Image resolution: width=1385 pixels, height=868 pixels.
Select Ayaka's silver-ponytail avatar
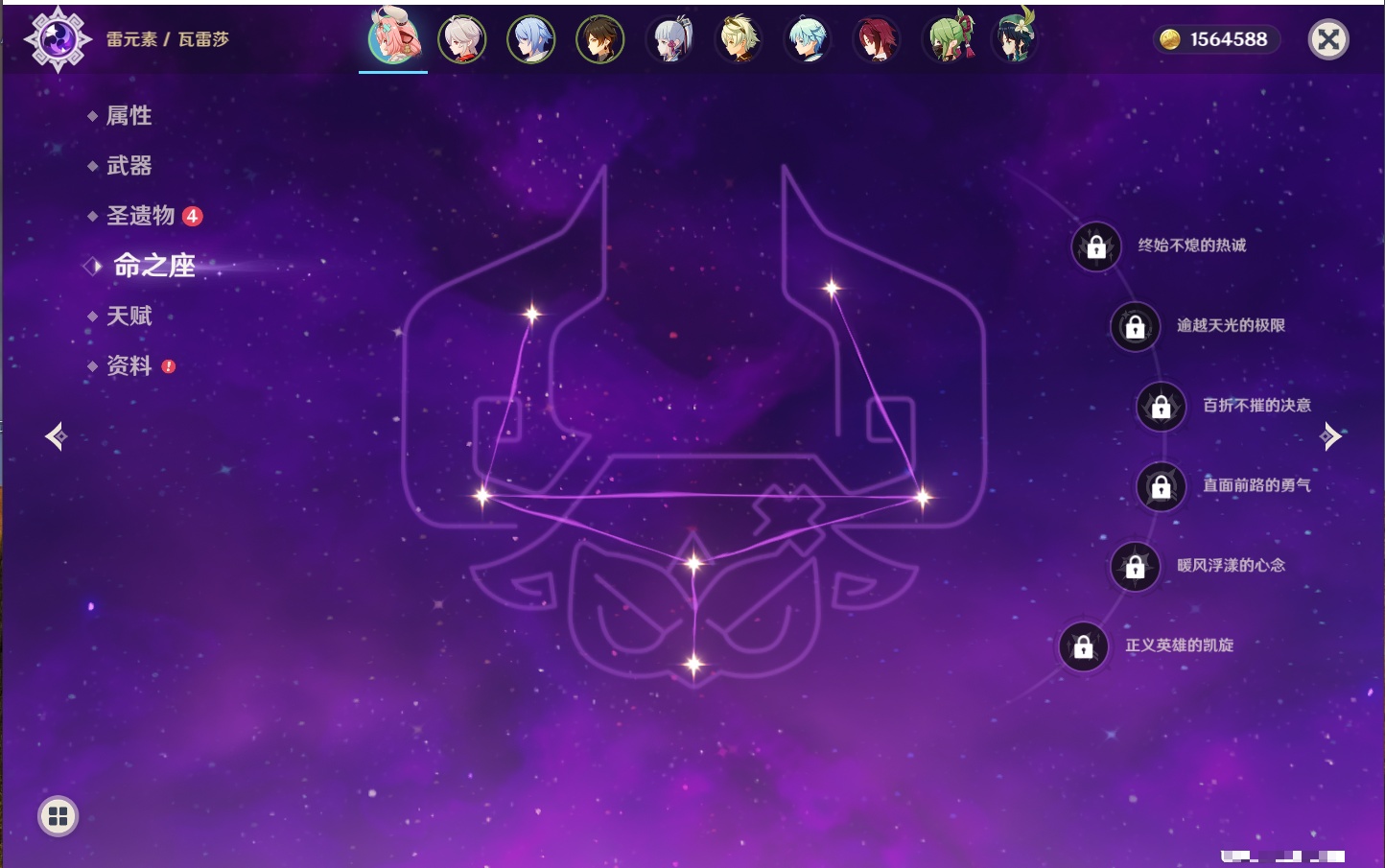pyautogui.click(x=669, y=39)
